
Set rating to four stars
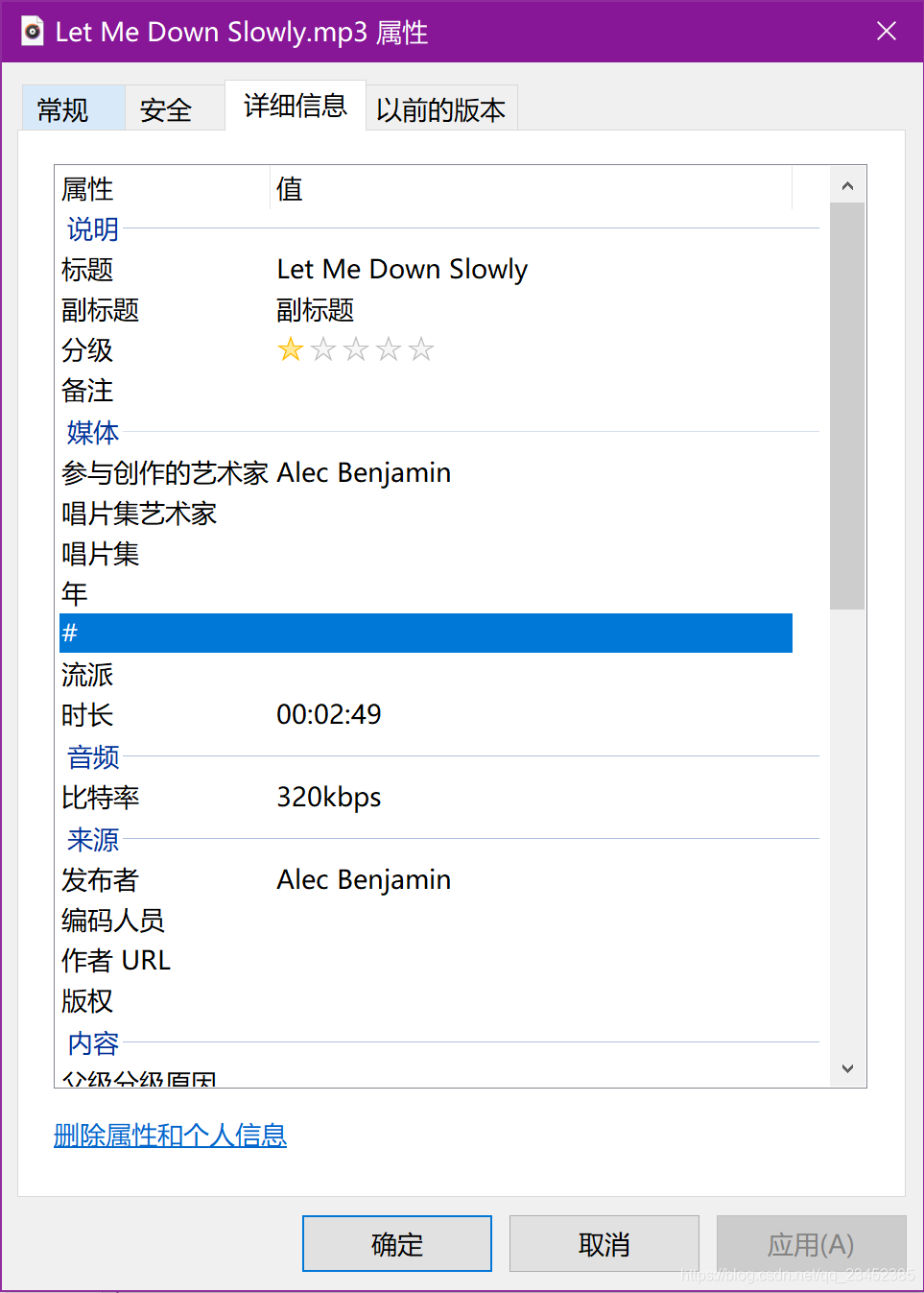(x=389, y=349)
